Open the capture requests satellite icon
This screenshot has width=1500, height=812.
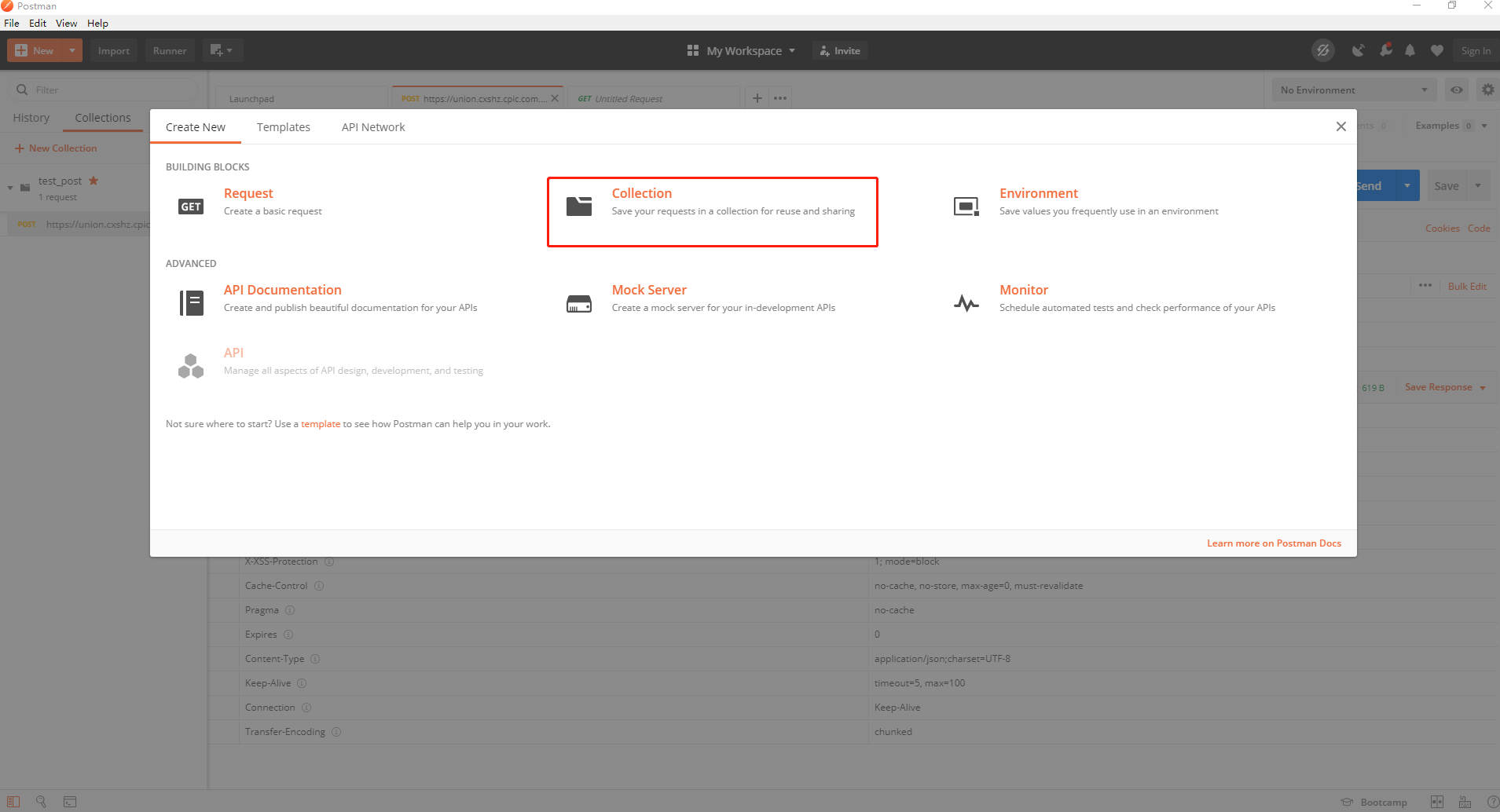(x=1359, y=51)
